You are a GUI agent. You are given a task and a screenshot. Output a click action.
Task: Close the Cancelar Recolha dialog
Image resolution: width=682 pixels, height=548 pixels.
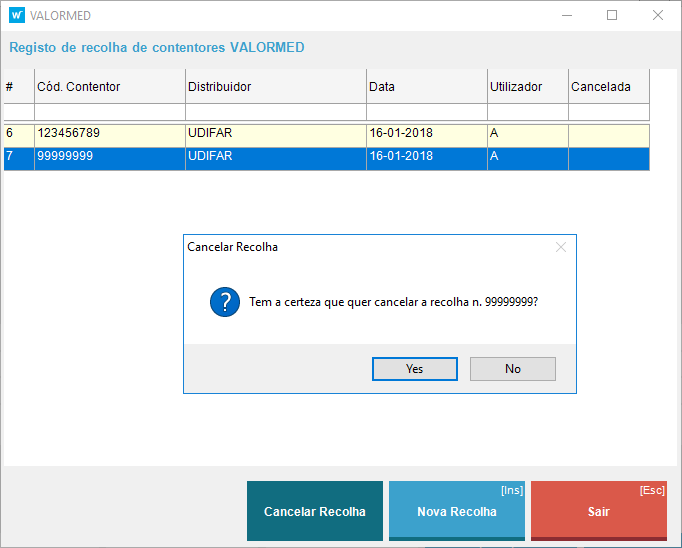pos(561,247)
